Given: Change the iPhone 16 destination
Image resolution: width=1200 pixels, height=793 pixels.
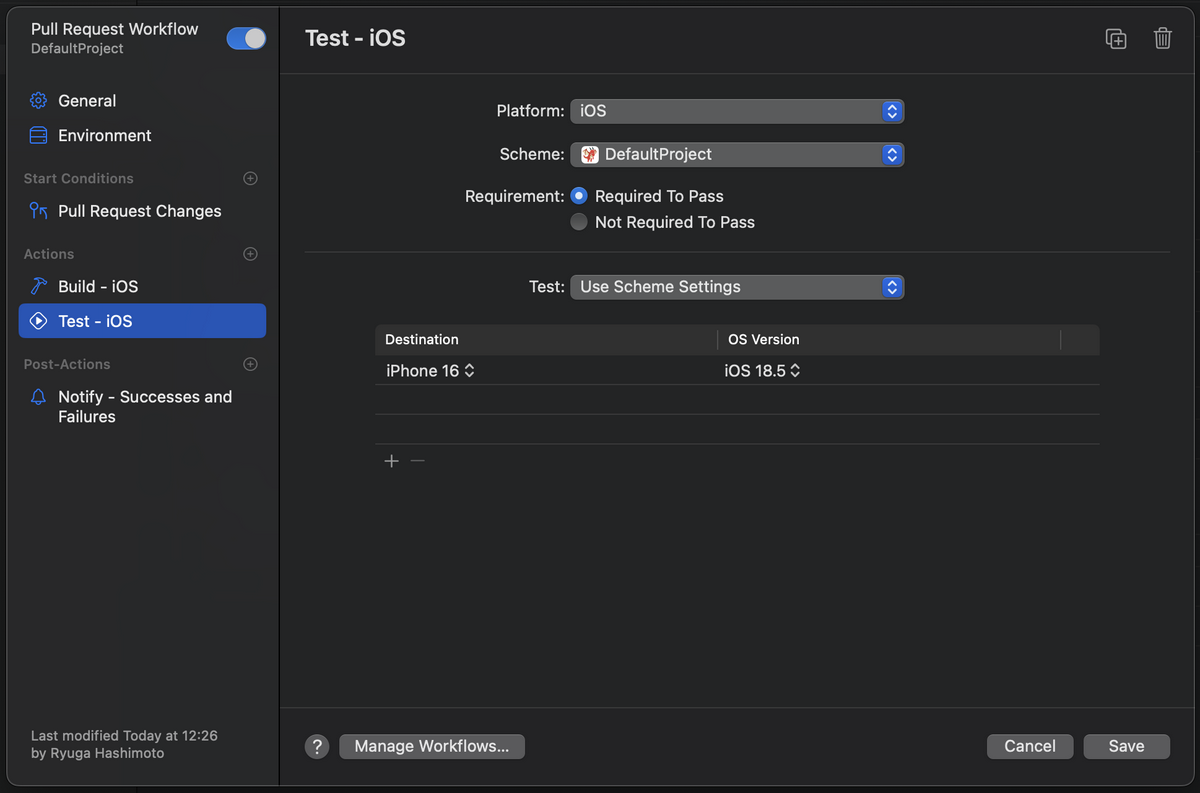Looking at the screenshot, I should coord(431,371).
